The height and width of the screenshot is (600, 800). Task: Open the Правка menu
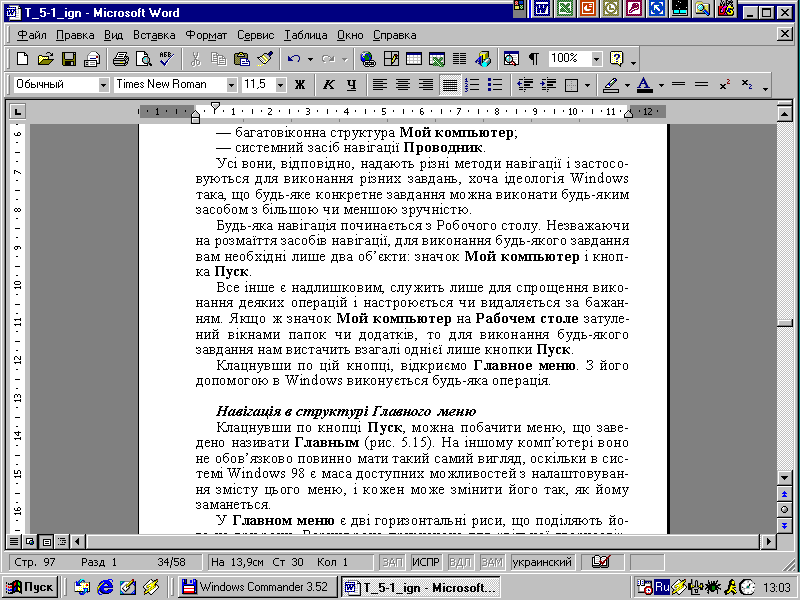[75, 35]
